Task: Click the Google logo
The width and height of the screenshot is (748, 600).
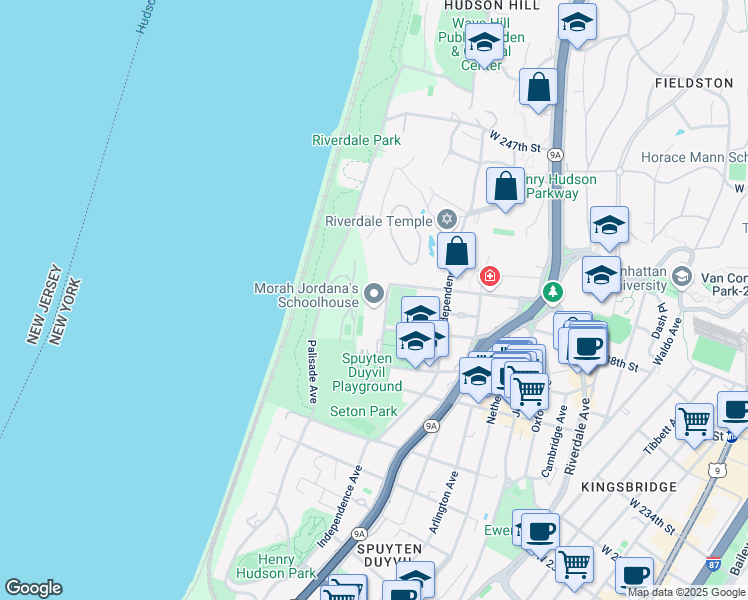Action: point(33,588)
